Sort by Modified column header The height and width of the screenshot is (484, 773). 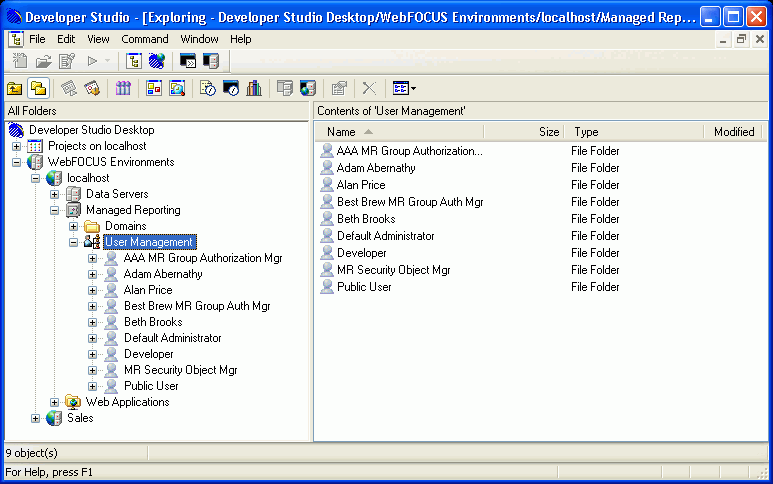pos(734,132)
